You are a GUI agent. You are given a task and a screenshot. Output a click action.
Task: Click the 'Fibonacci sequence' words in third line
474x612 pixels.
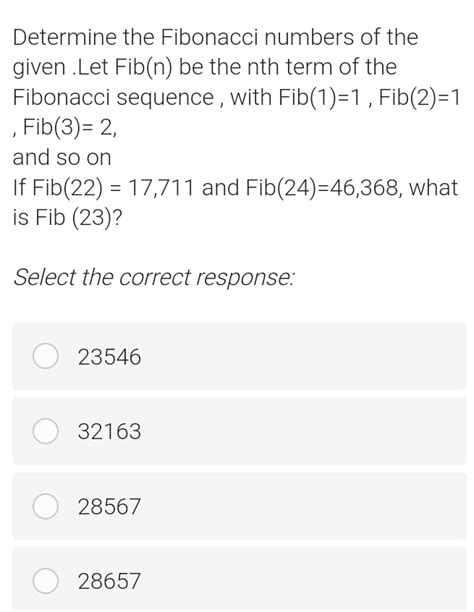click(113, 98)
